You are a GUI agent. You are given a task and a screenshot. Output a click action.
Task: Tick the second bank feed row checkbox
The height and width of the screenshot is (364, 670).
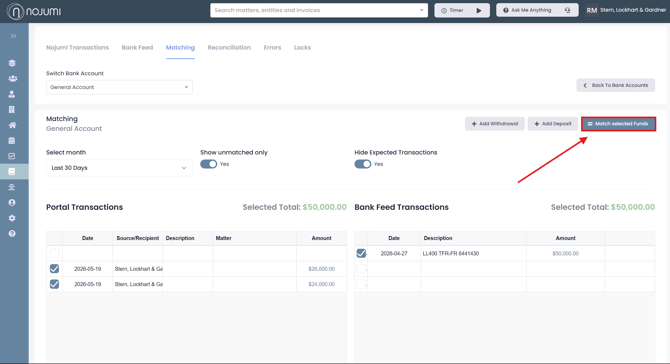click(x=361, y=269)
